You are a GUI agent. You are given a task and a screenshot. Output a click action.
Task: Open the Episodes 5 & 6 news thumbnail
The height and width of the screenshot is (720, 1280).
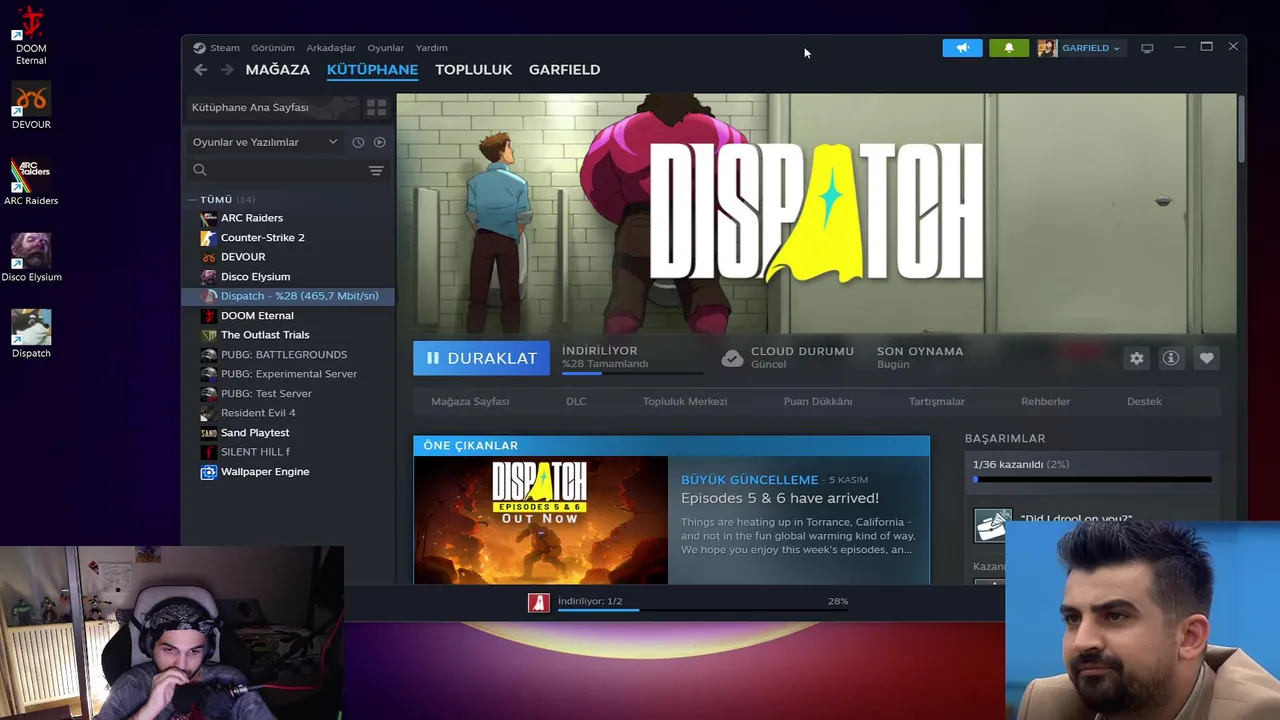click(x=540, y=520)
